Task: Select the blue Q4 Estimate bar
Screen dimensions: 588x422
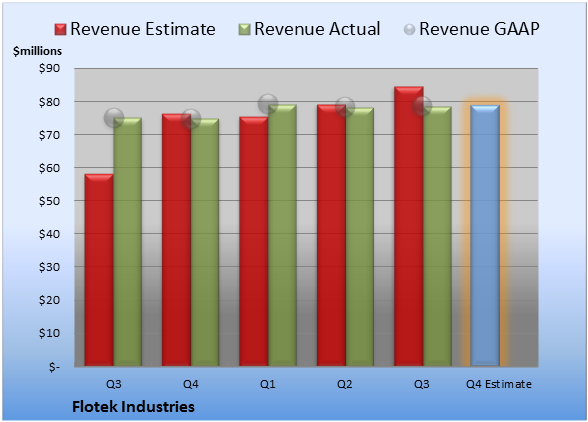Action: coord(485,235)
